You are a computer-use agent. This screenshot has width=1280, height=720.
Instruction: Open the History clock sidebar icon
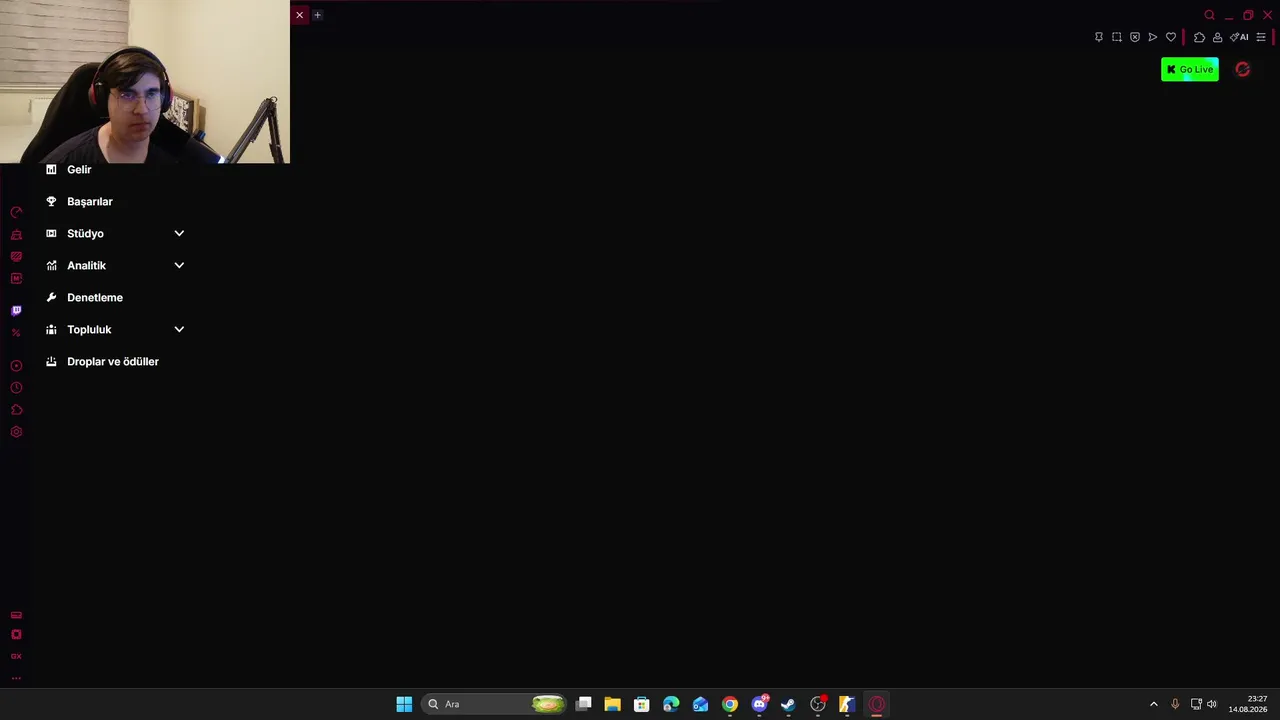click(x=16, y=388)
